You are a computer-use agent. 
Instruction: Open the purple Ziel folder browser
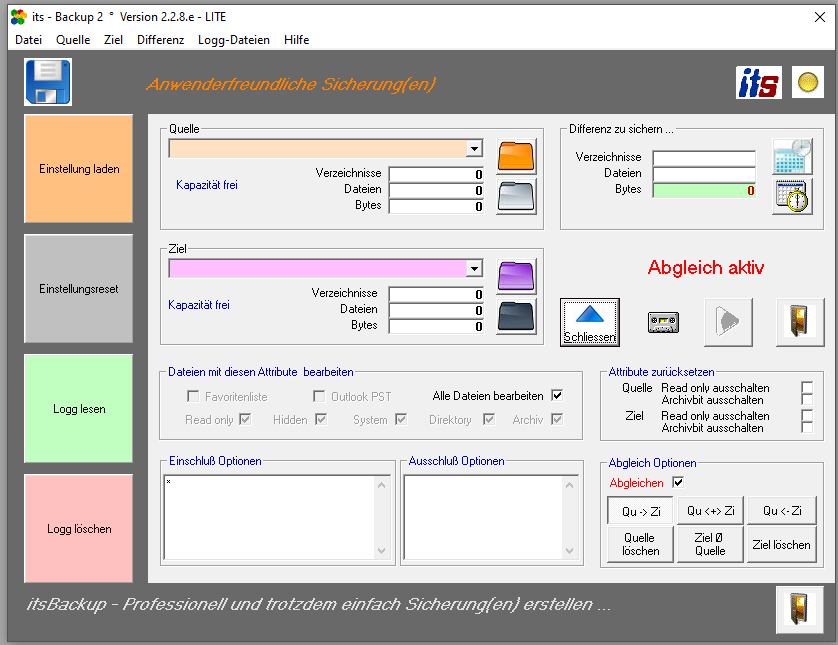click(516, 277)
